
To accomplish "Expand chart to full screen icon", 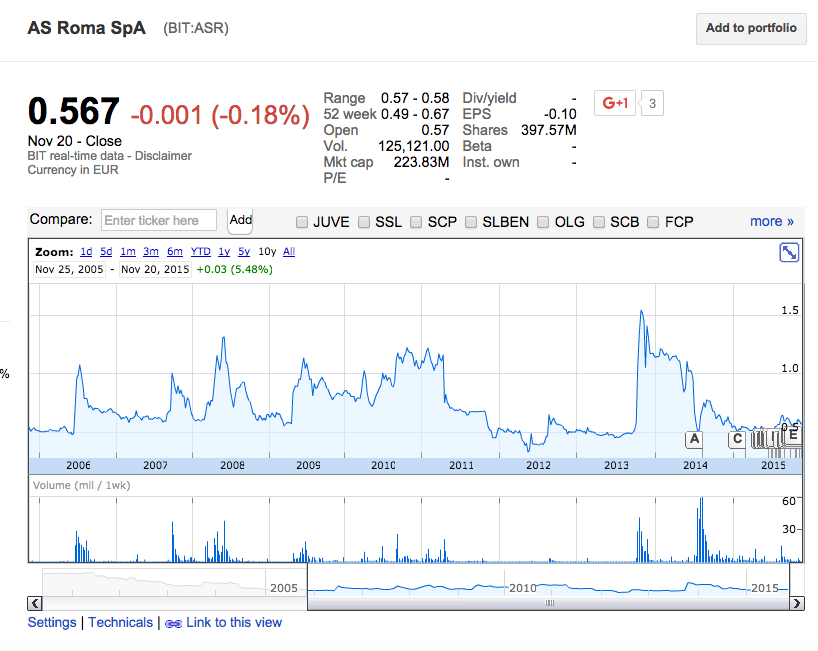I will click(789, 252).
